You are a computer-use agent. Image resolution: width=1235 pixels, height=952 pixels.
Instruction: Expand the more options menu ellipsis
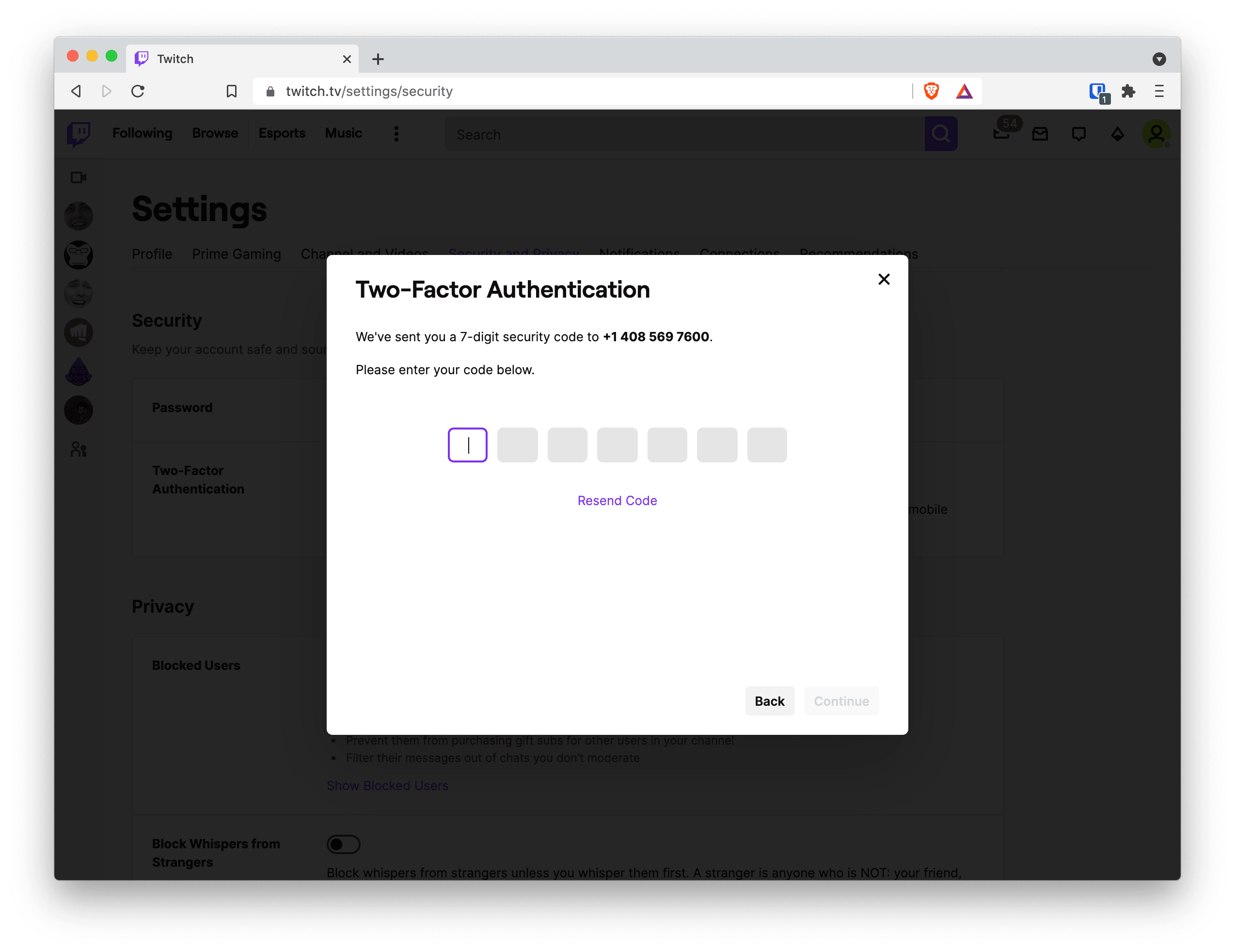click(x=396, y=132)
